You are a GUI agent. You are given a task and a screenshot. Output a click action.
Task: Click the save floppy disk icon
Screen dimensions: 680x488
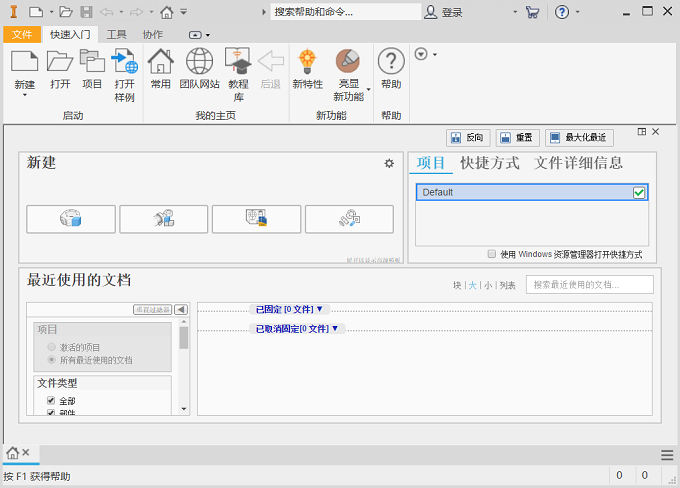[87, 12]
